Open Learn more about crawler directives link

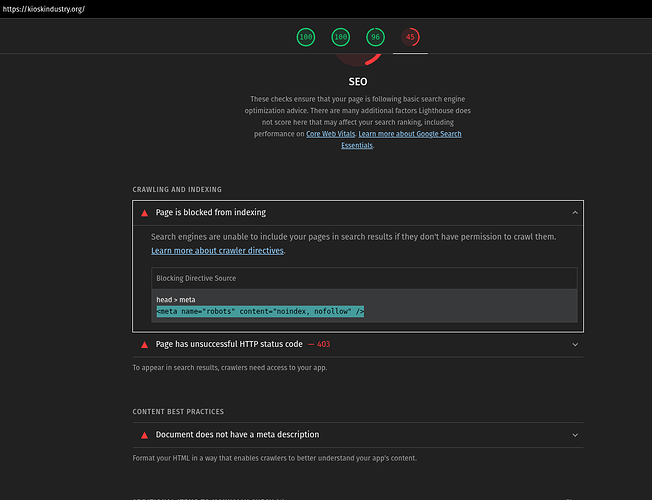[217, 250]
